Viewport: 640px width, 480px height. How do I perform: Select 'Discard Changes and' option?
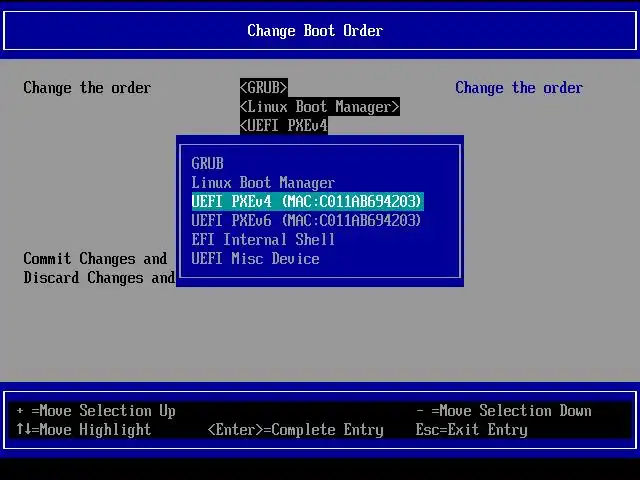[99, 278]
